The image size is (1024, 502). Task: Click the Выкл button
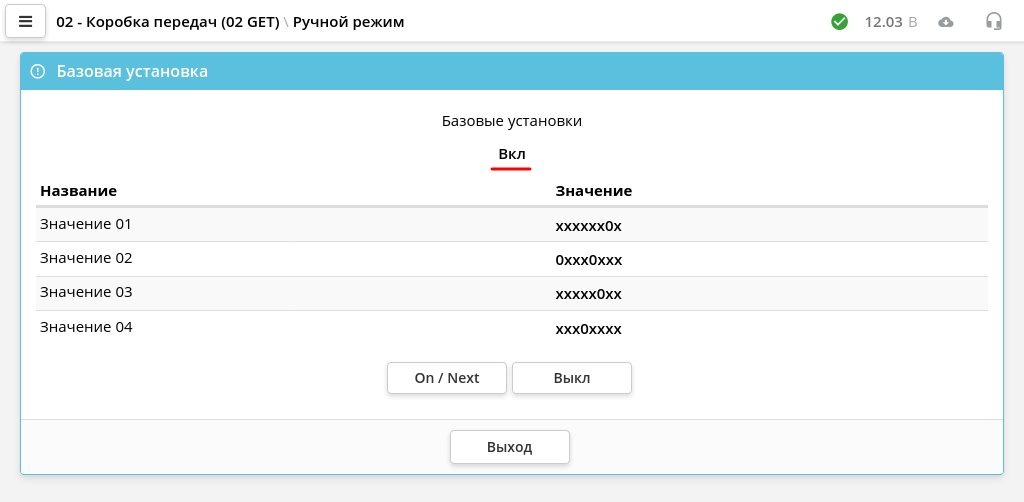571,378
